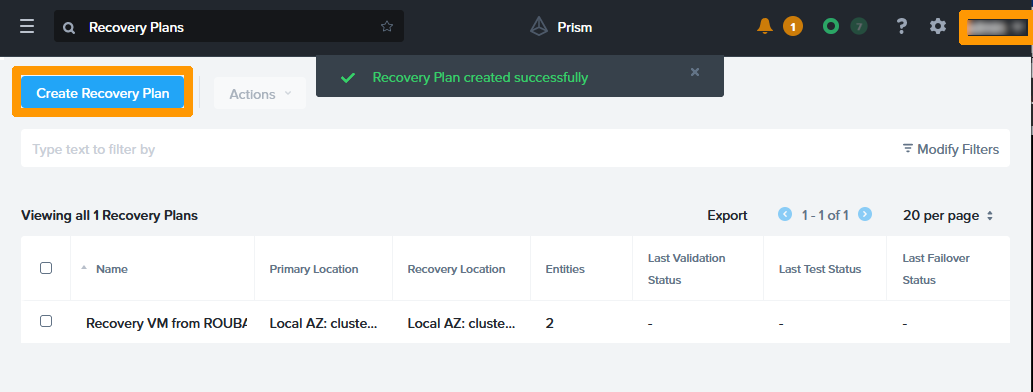Open Modify Filters
Viewport: 1033px width, 392px height.
point(951,149)
